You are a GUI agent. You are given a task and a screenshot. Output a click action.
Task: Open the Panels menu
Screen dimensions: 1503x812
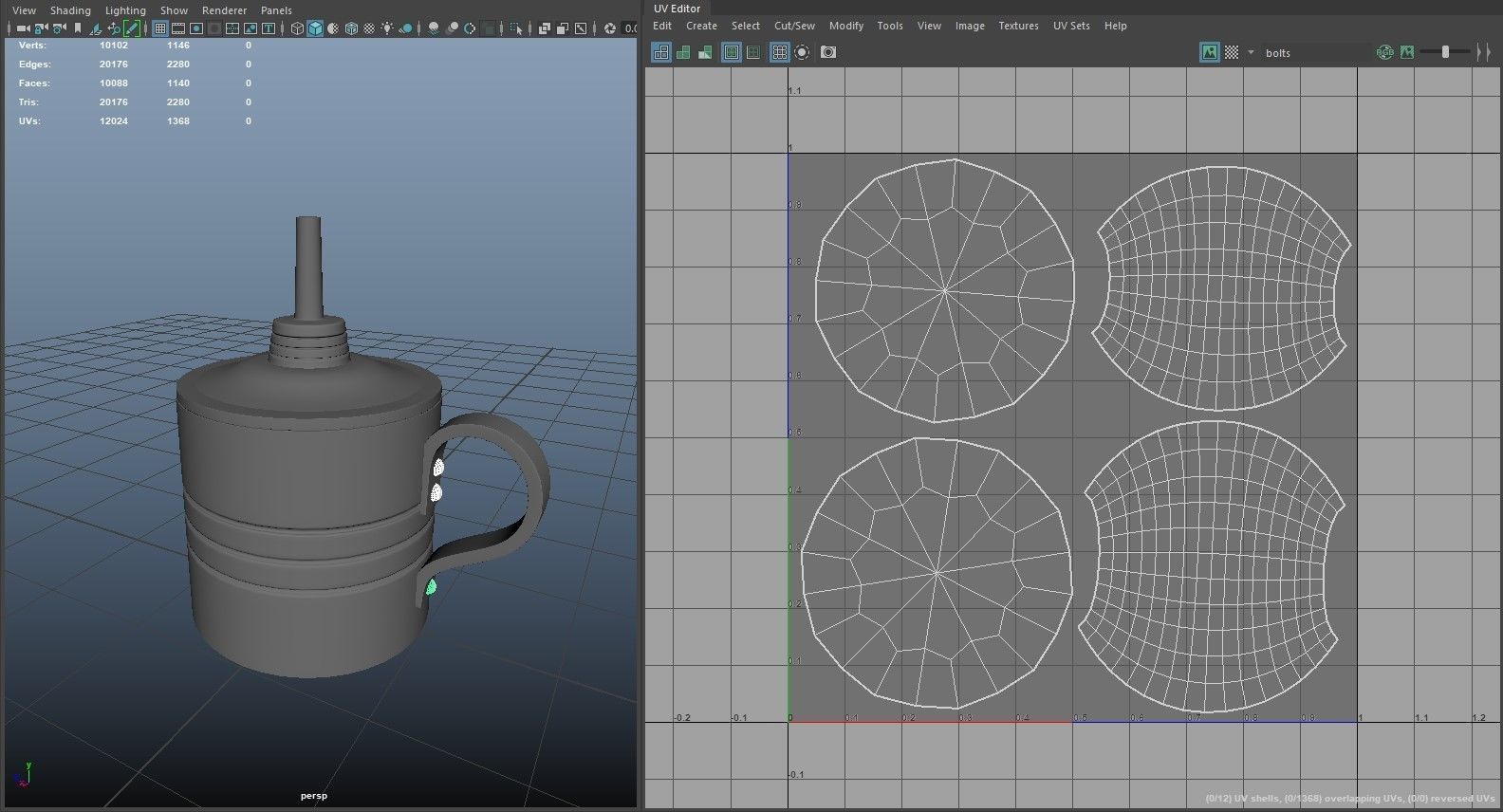(x=276, y=10)
